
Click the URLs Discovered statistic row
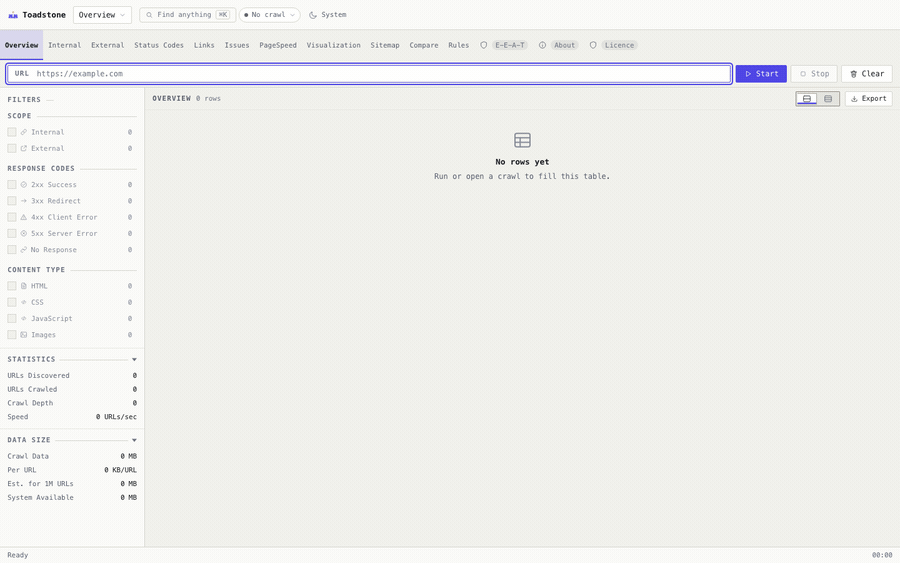coord(72,375)
